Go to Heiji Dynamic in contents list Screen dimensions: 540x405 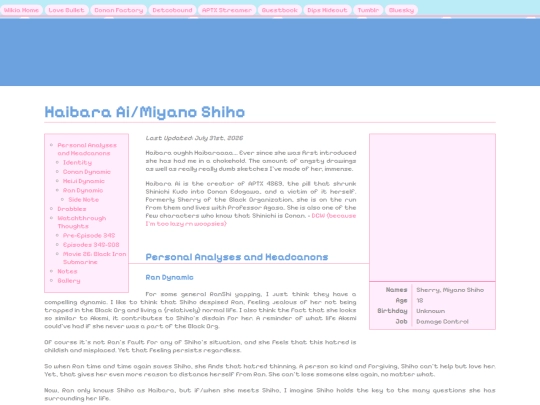point(84,181)
